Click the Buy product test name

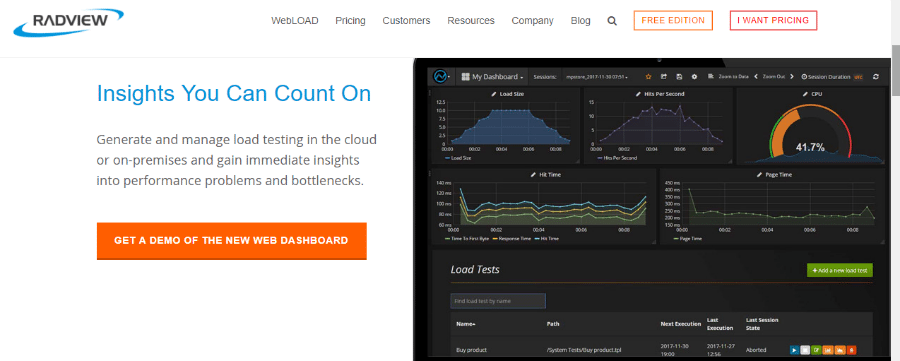coord(471,350)
